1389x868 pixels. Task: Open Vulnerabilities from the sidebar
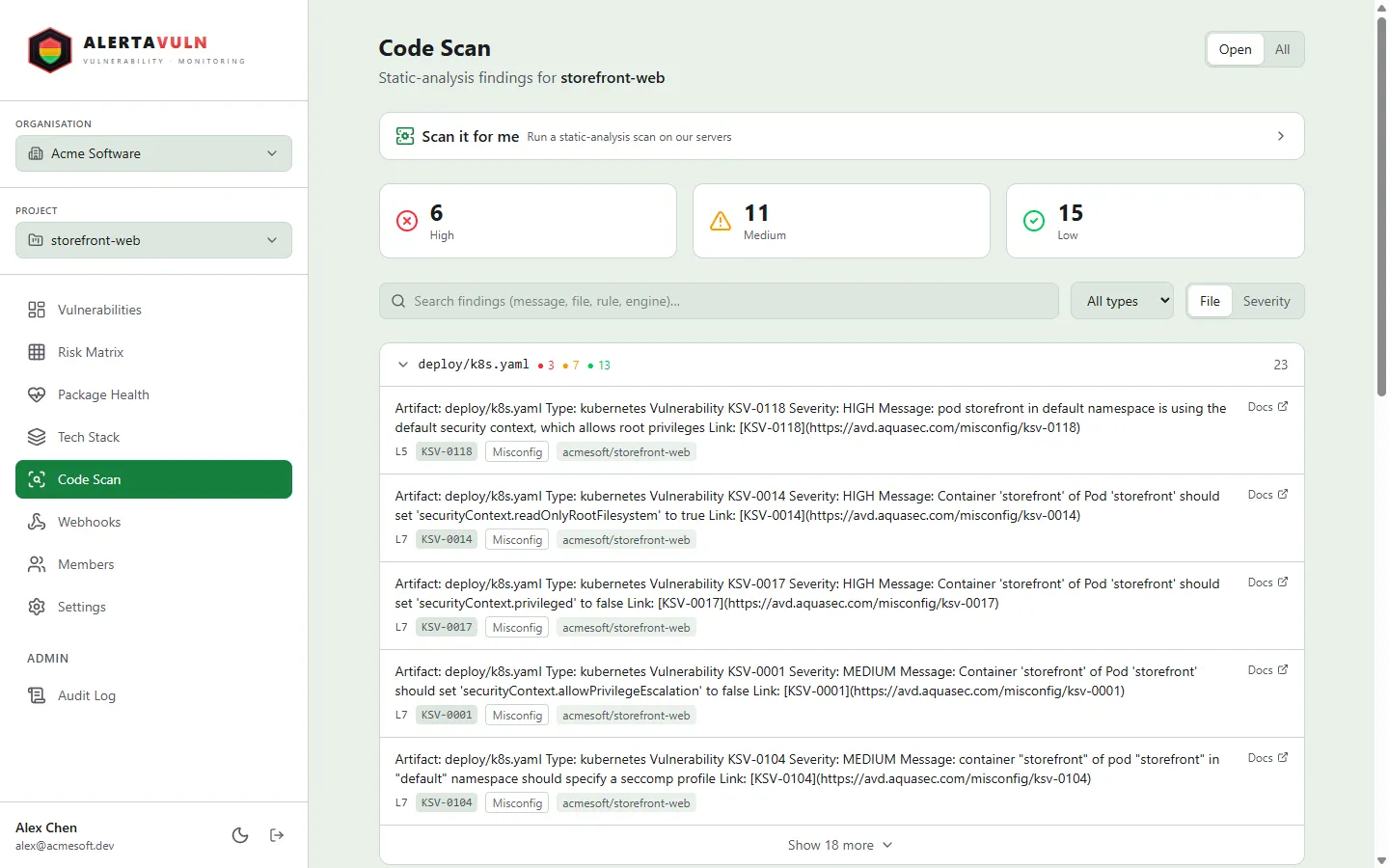point(153,310)
